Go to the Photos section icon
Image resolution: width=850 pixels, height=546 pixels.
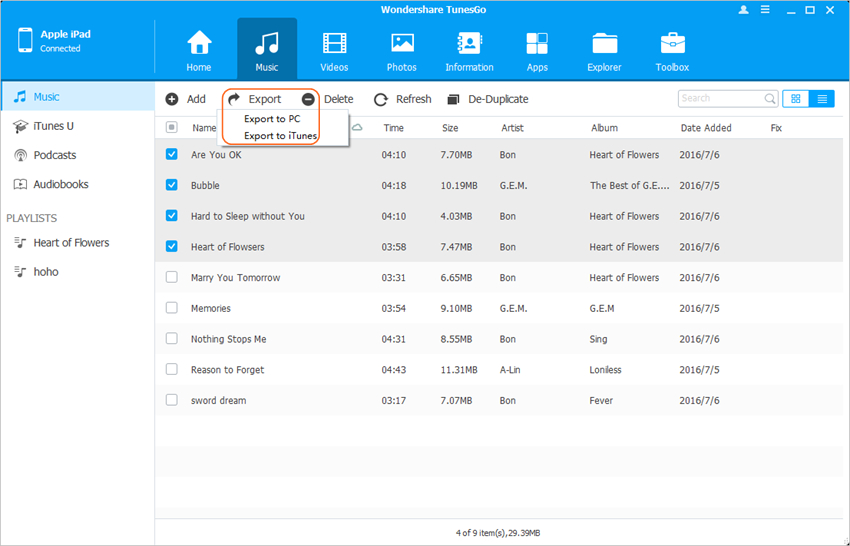tap(402, 44)
